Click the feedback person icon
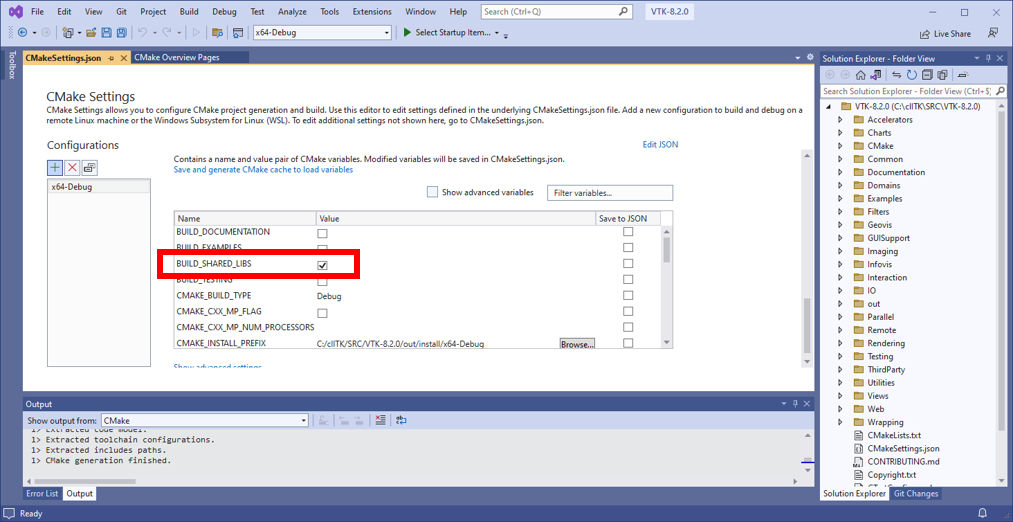The width and height of the screenshot is (1013, 522). tap(992, 33)
